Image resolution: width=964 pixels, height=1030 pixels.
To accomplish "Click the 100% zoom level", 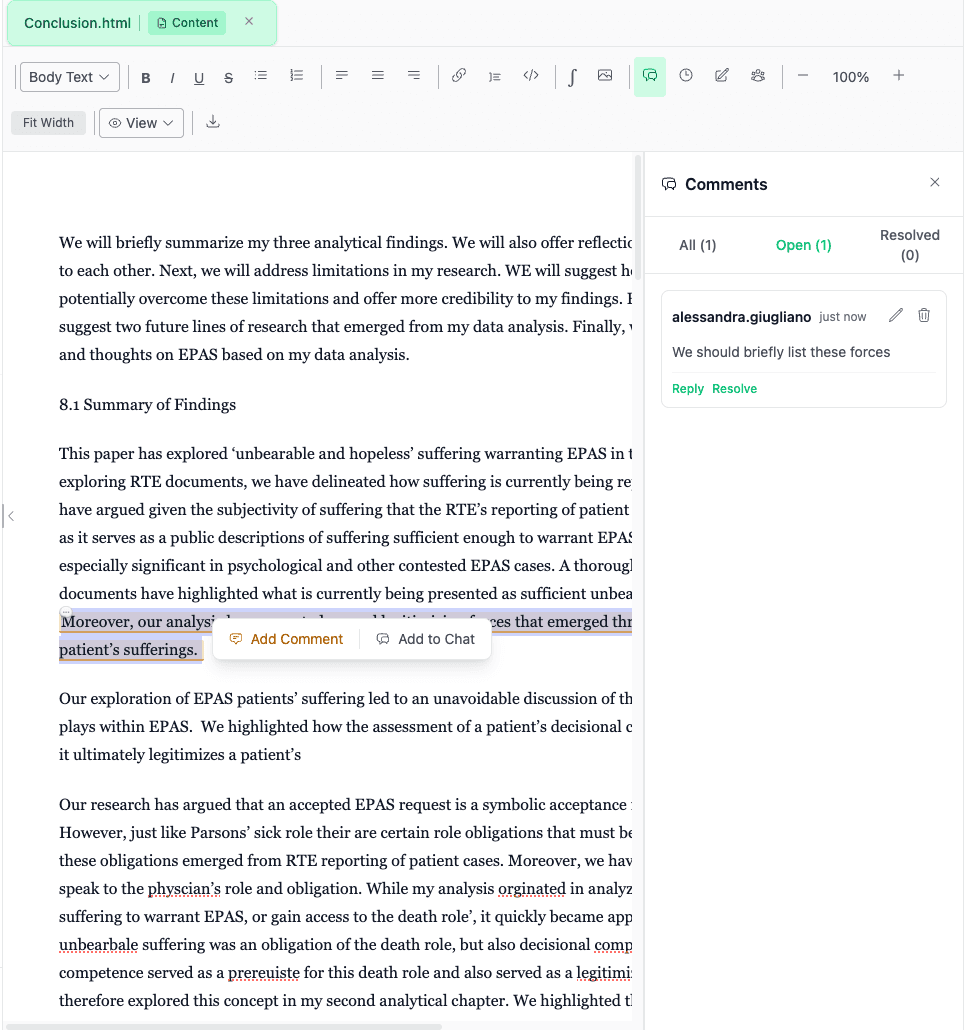I will 850,77.
